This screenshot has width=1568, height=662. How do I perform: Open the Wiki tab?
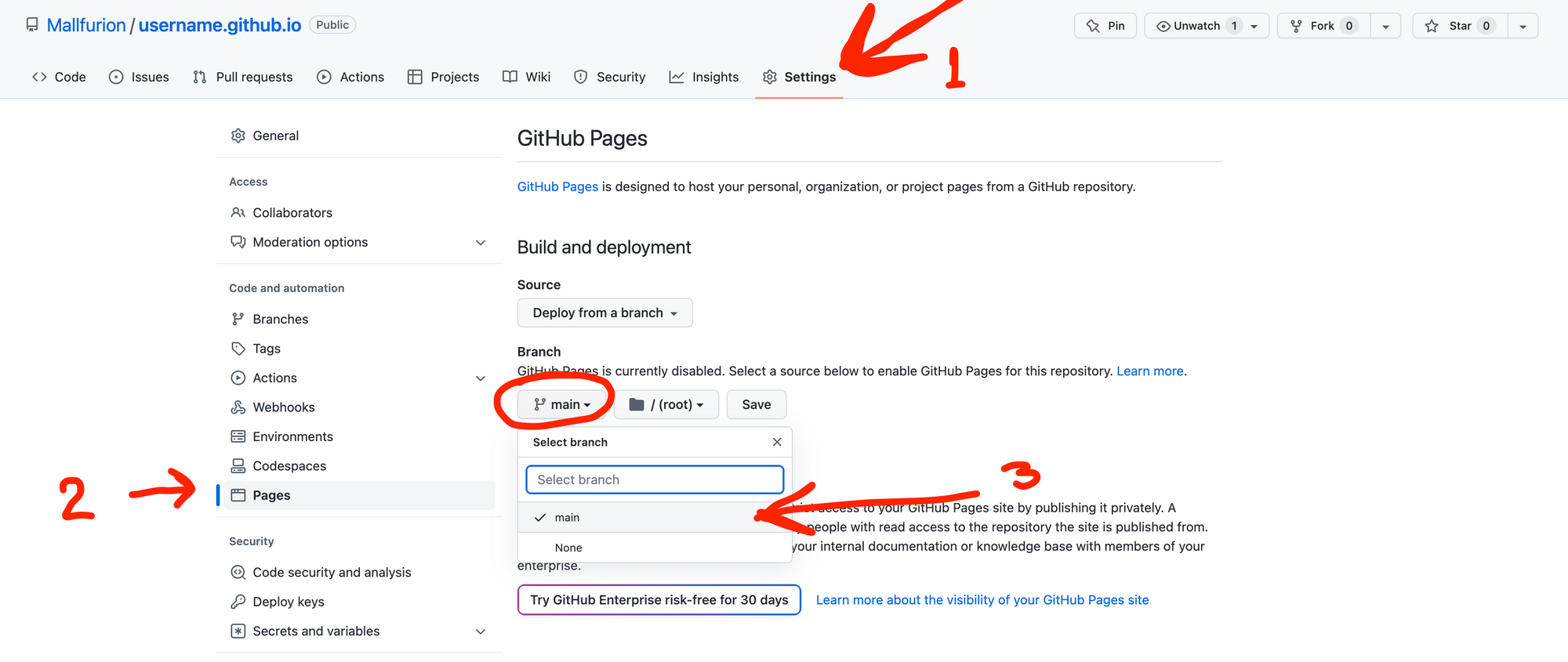point(527,77)
